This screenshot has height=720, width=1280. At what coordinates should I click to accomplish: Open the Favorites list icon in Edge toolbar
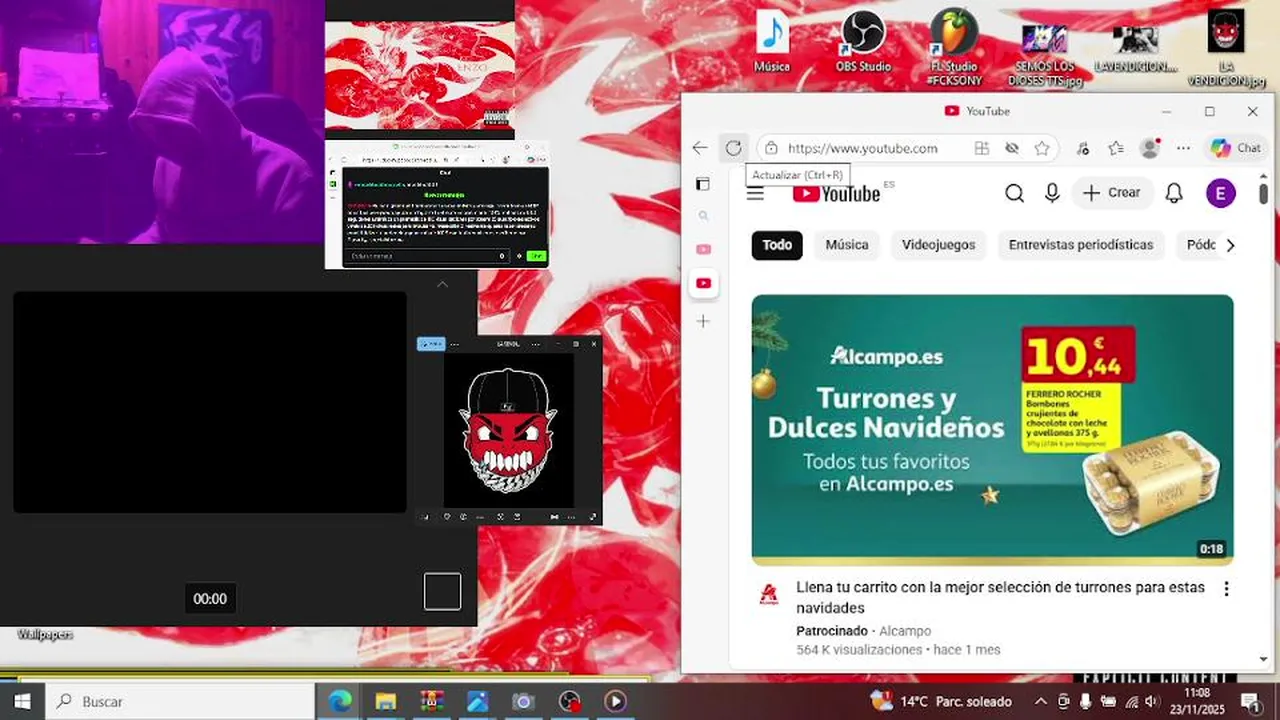(x=1116, y=148)
